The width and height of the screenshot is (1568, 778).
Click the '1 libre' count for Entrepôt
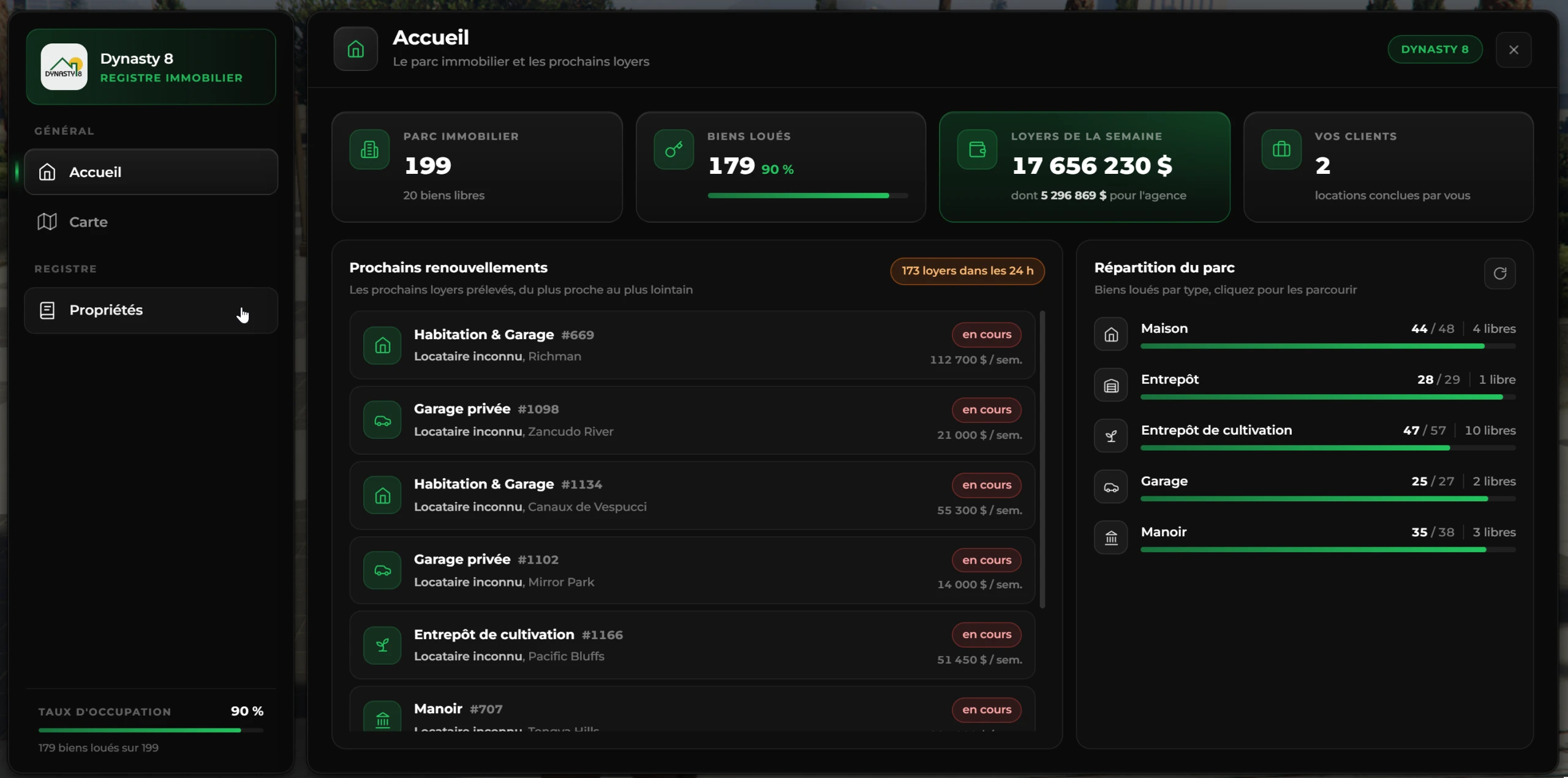pos(1497,380)
